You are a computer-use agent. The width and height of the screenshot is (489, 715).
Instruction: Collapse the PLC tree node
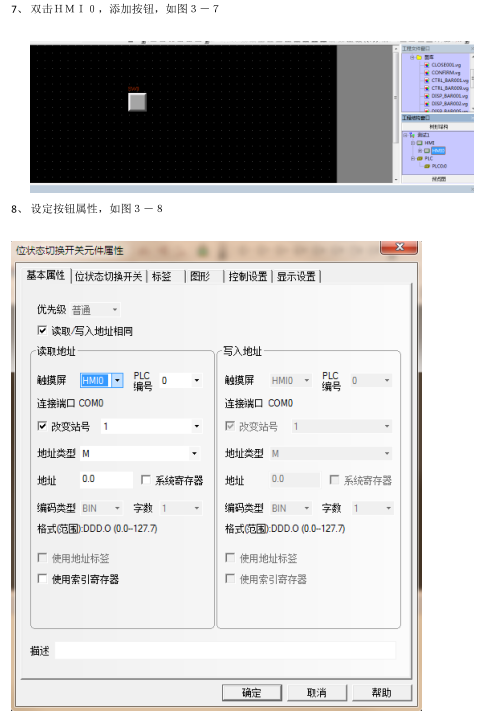click(413, 158)
